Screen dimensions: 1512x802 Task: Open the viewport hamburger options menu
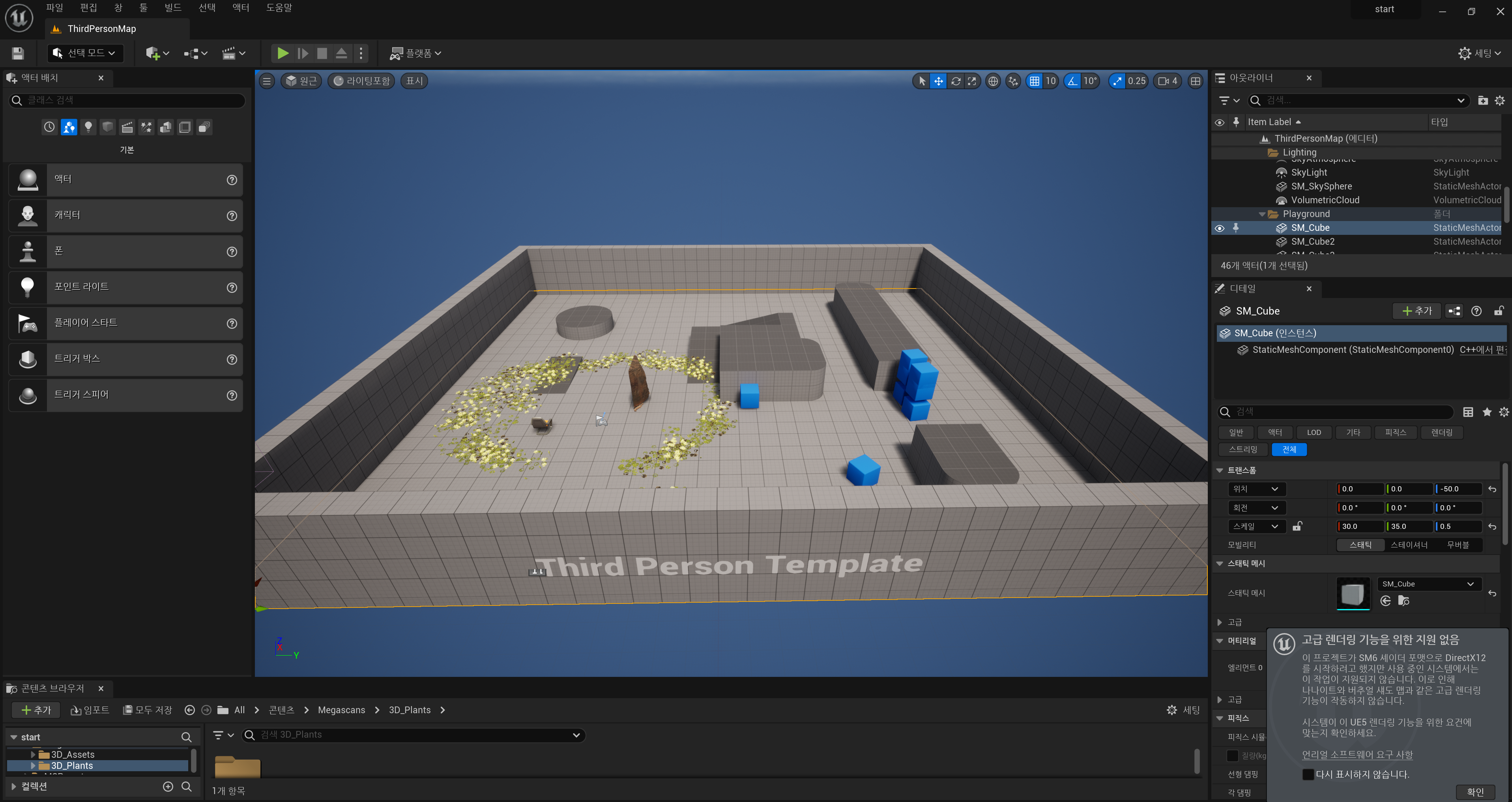(x=266, y=81)
